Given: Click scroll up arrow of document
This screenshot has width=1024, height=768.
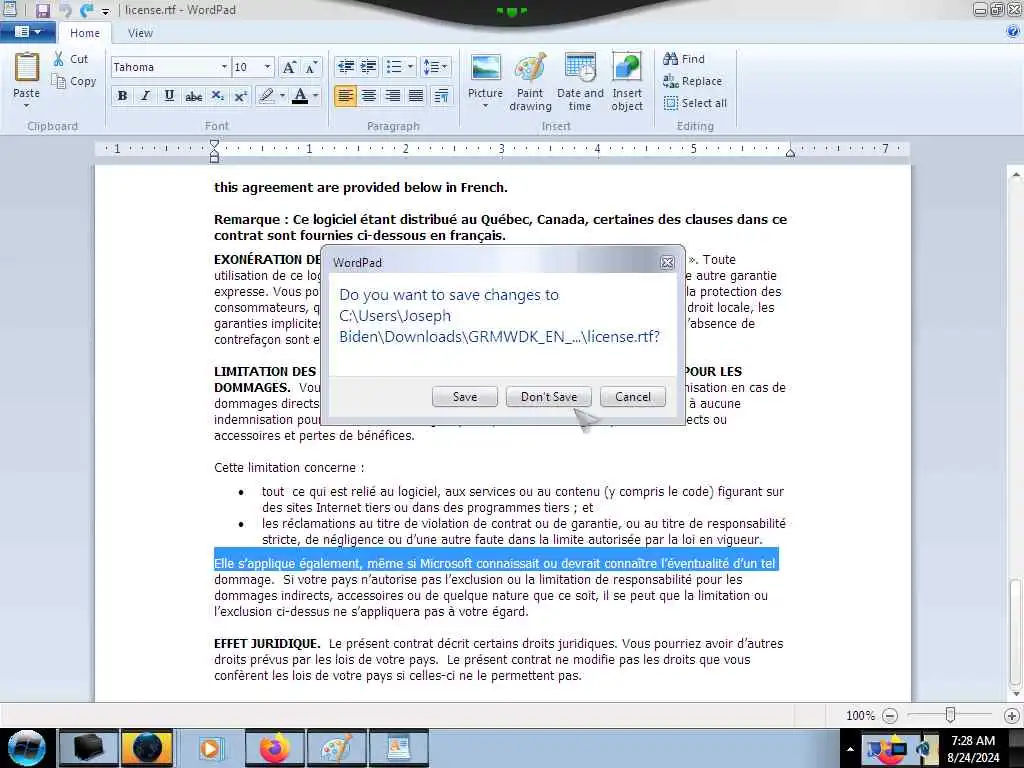Looking at the screenshot, I should (1015, 175).
